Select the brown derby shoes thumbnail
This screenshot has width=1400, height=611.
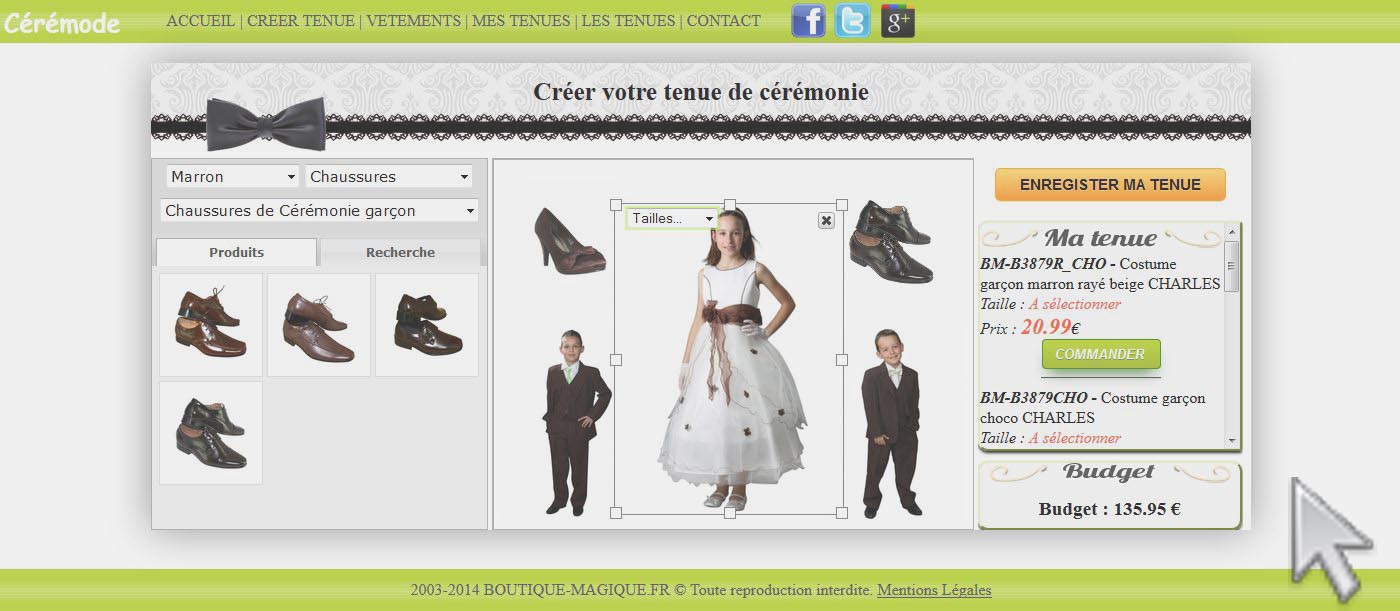(x=210, y=324)
